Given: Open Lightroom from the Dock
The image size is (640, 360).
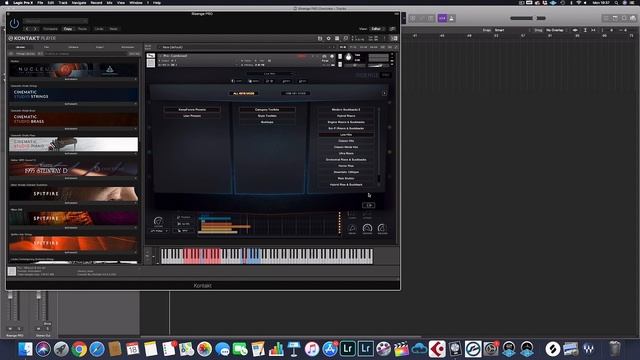Looking at the screenshot, I should tap(348, 349).
